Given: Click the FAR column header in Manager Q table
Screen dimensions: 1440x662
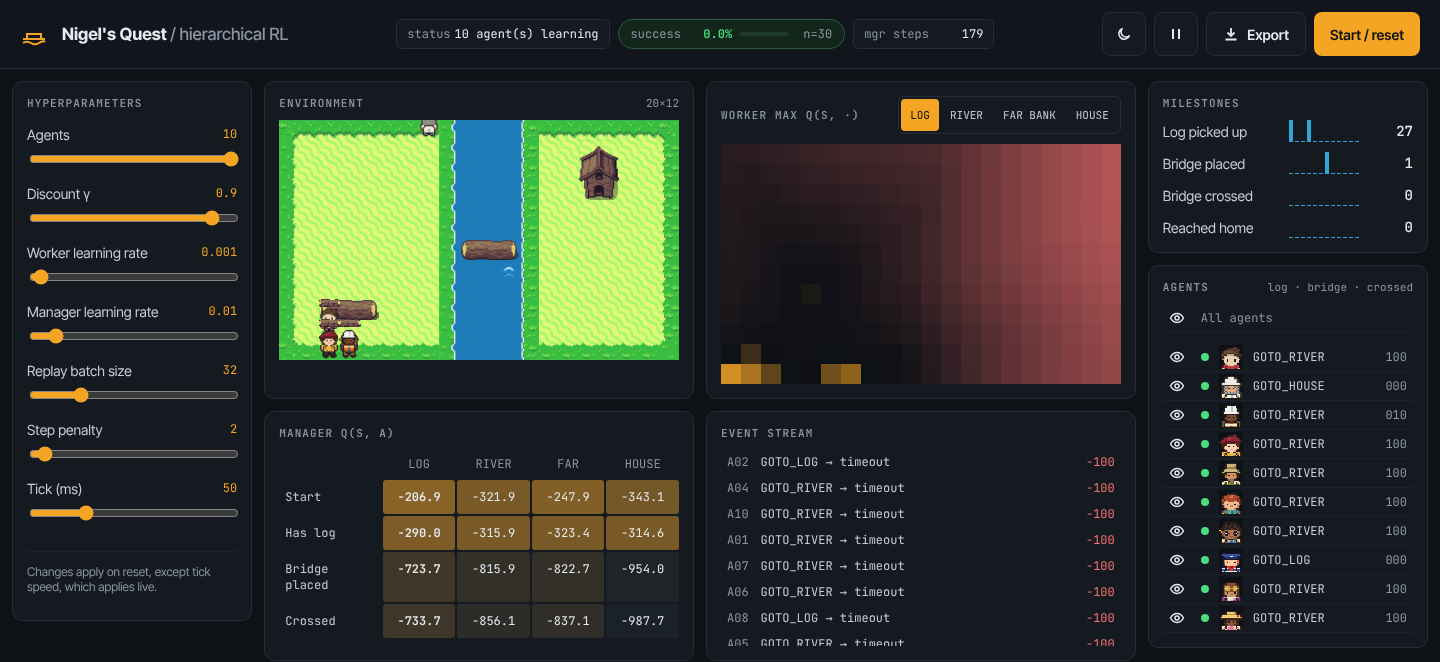Looking at the screenshot, I should tap(568, 464).
